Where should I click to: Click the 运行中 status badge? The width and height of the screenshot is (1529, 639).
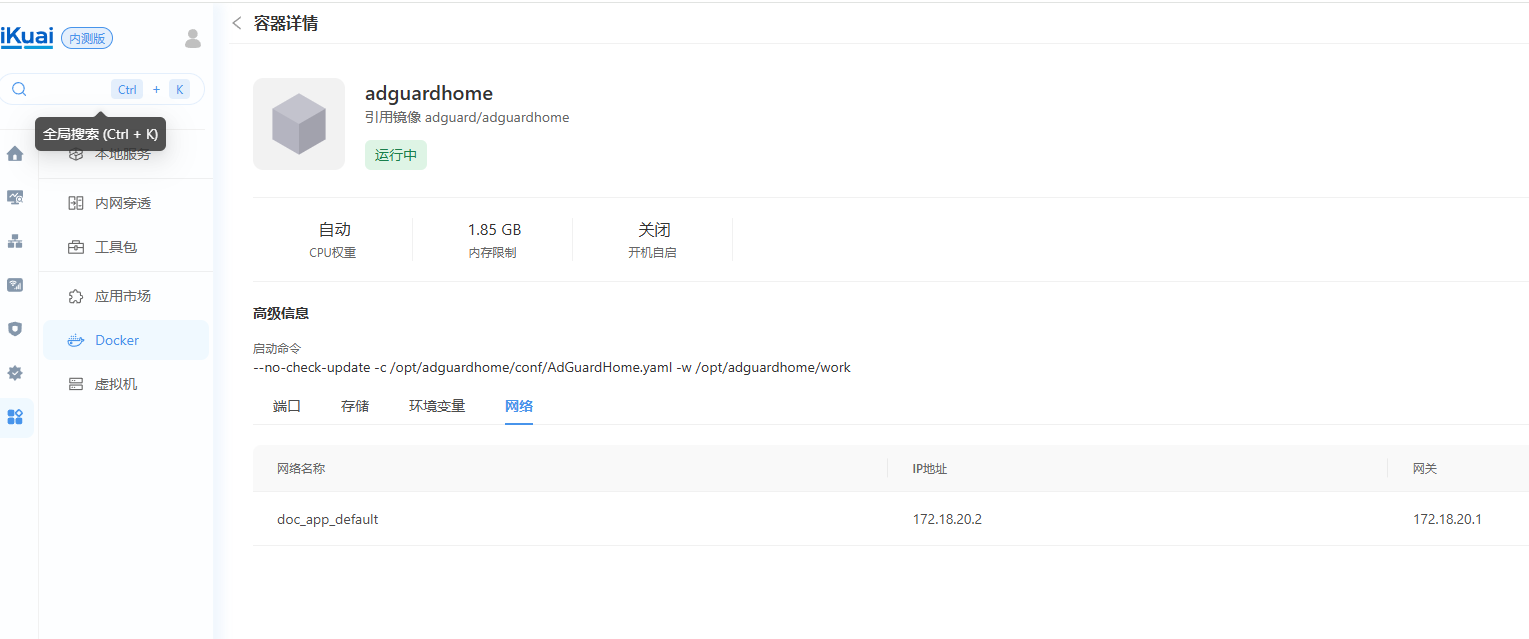tap(396, 155)
